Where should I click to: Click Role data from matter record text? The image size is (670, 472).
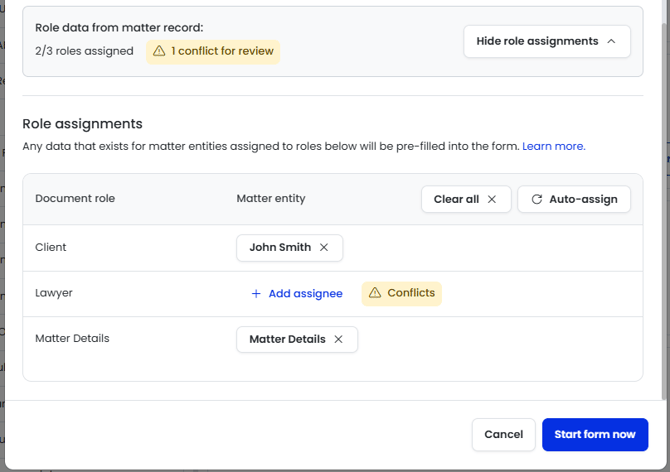[x=119, y=28]
